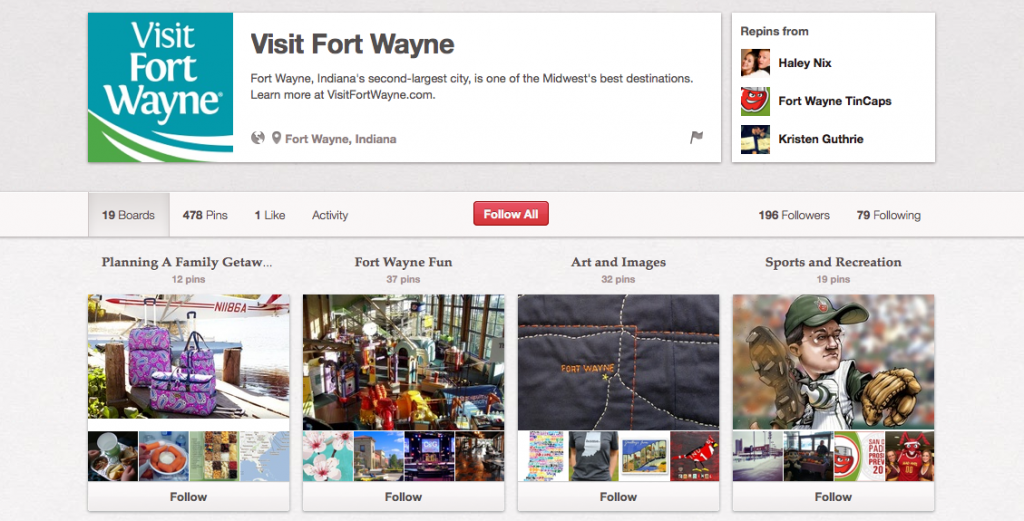
Task: Open the cherry blossom thumbnail
Action: click(x=328, y=456)
